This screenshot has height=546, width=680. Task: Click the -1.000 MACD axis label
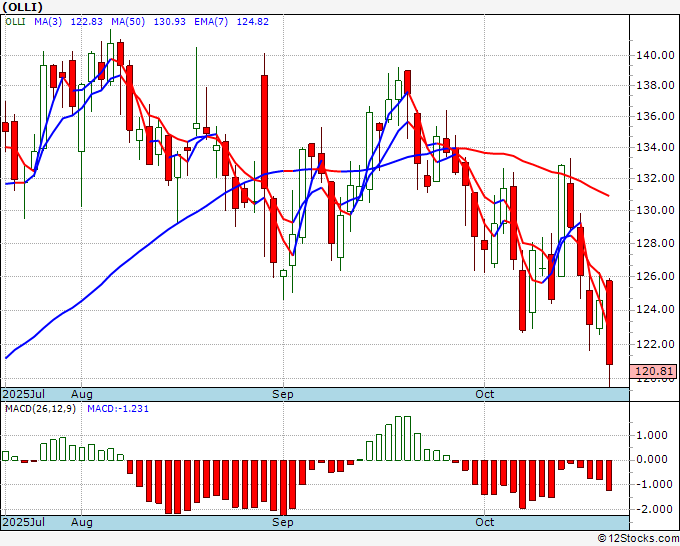[653, 484]
